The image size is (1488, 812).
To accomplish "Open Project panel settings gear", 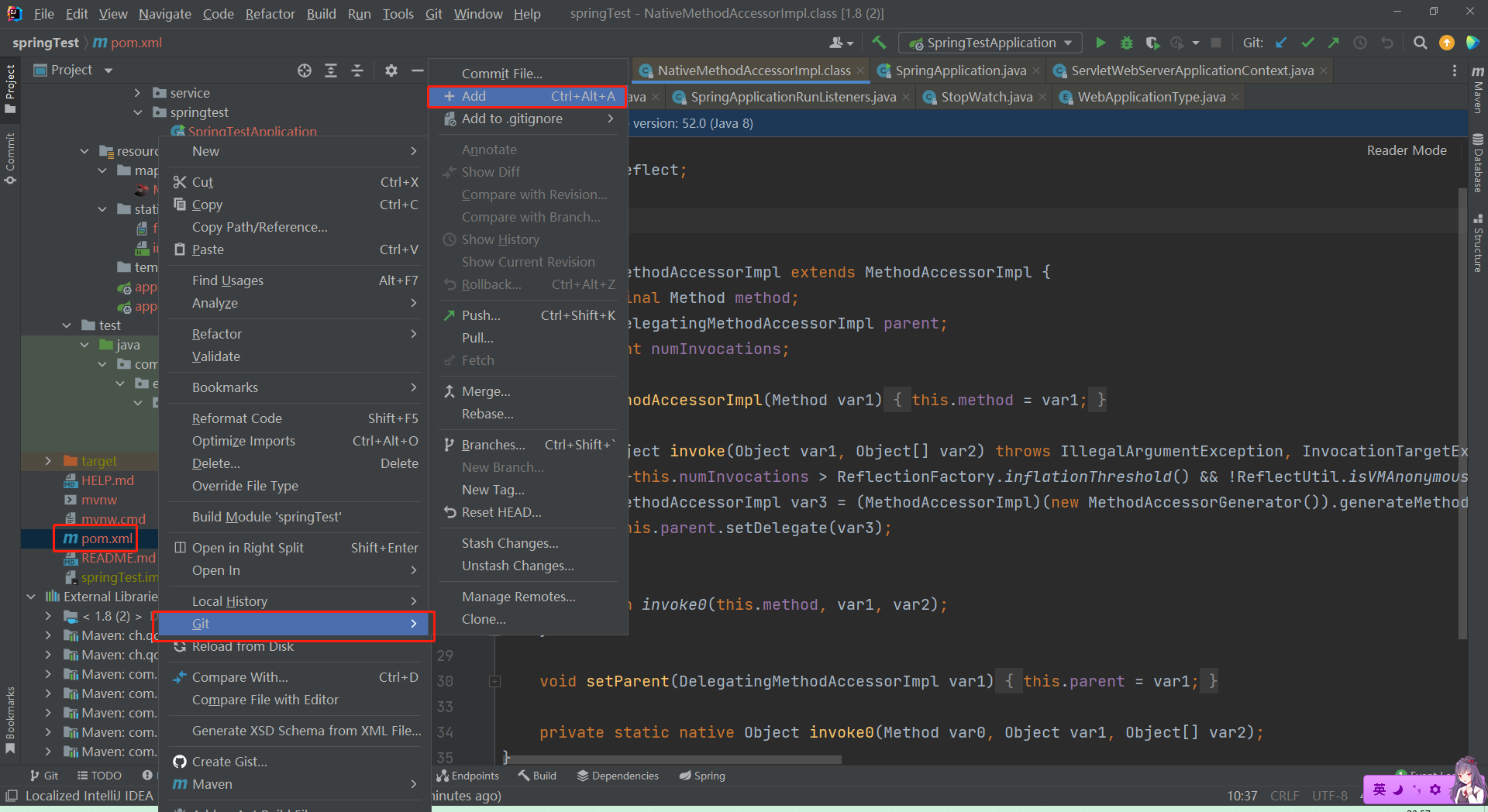I will click(391, 71).
